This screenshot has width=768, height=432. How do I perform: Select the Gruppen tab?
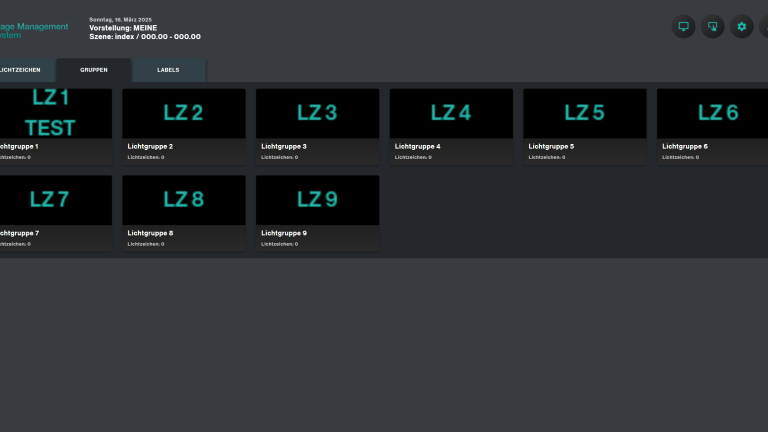click(x=94, y=70)
